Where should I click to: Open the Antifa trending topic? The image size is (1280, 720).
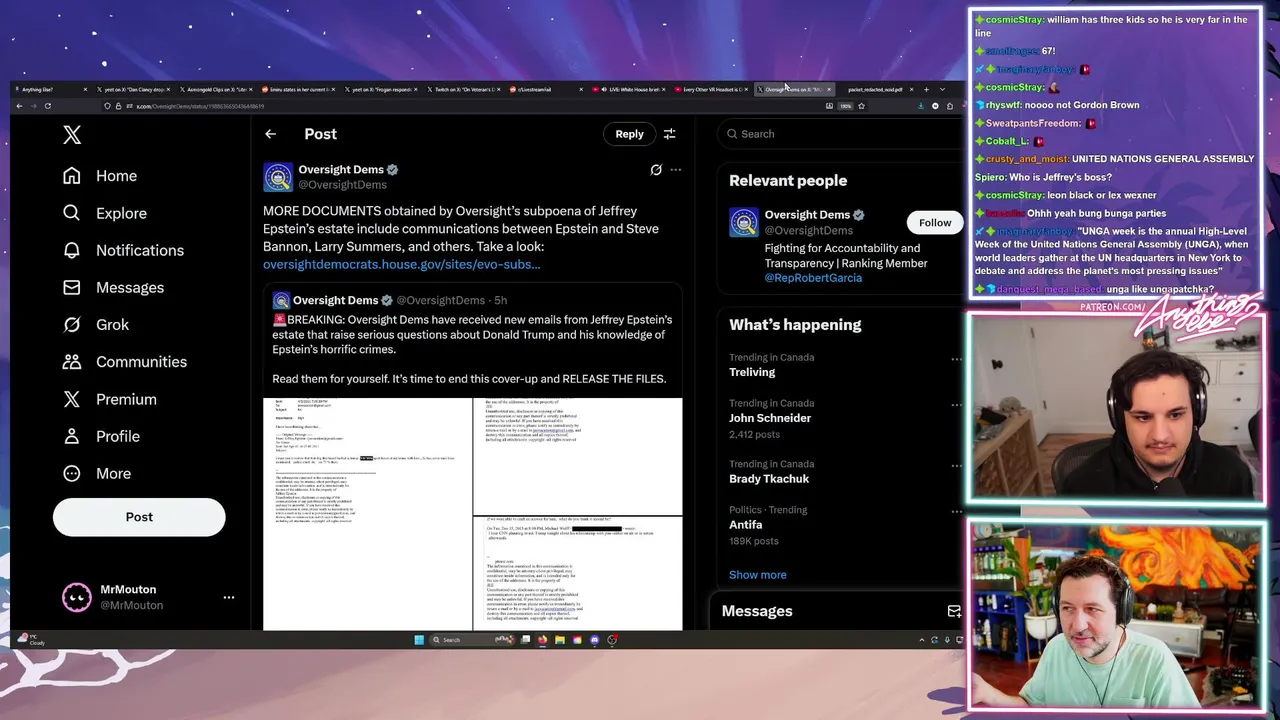coord(746,525)
